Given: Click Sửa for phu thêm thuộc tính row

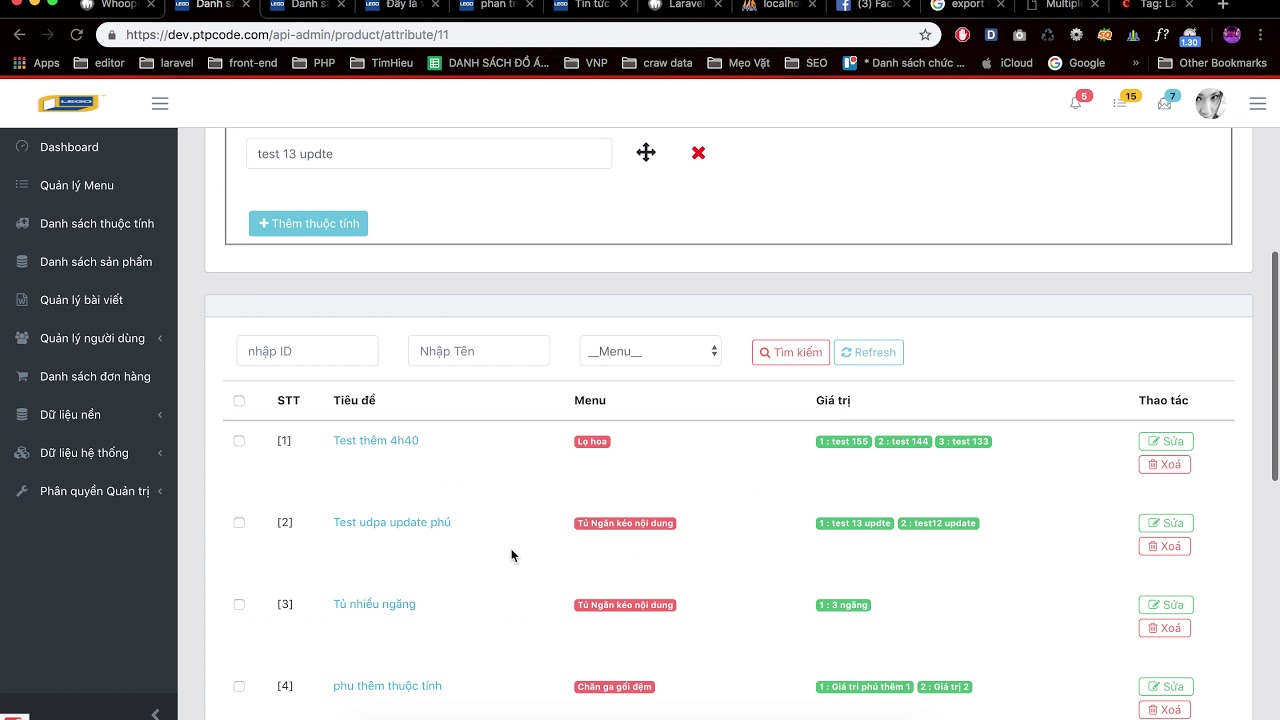Looking at the screenshot, I should tap(1166, 687).
